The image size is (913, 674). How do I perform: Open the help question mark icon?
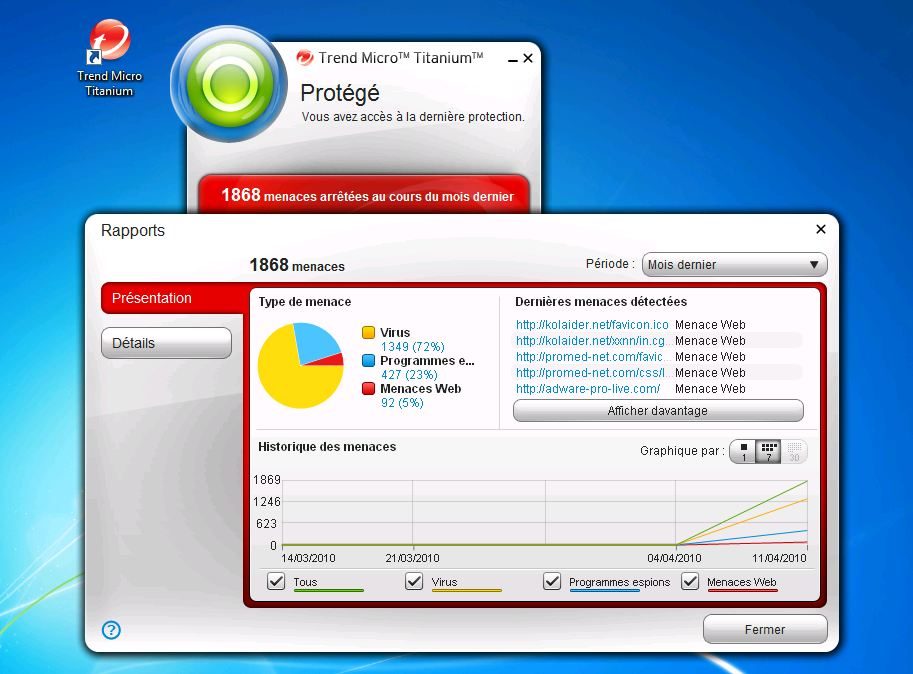[x=111, y=630]
